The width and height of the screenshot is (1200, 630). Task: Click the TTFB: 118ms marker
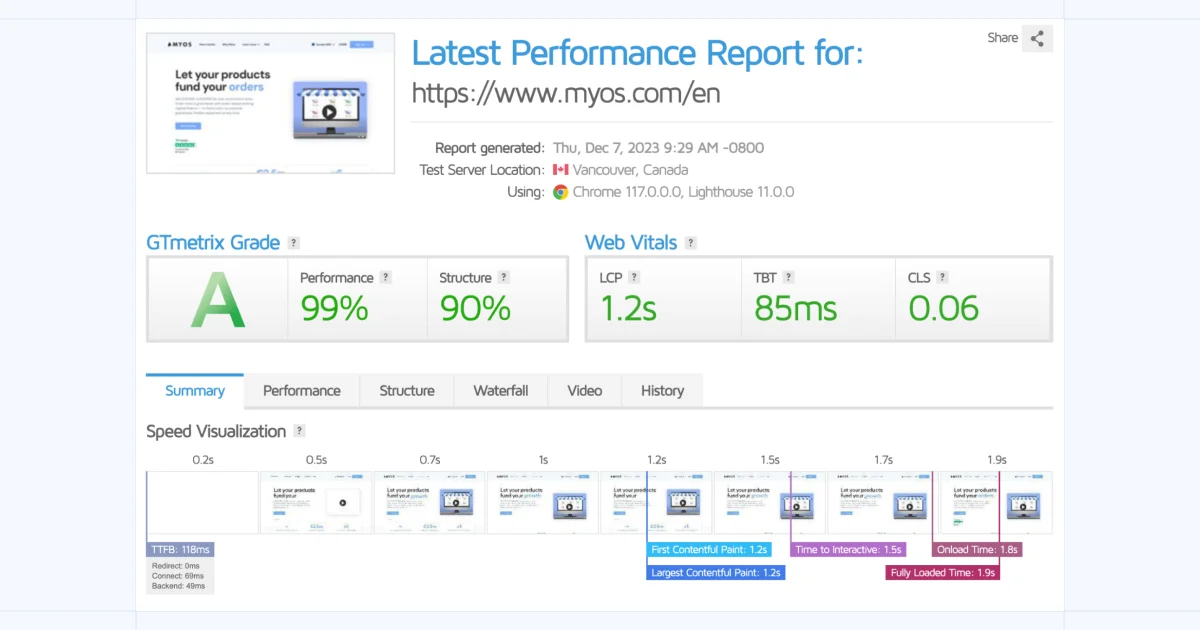(181, 550)
